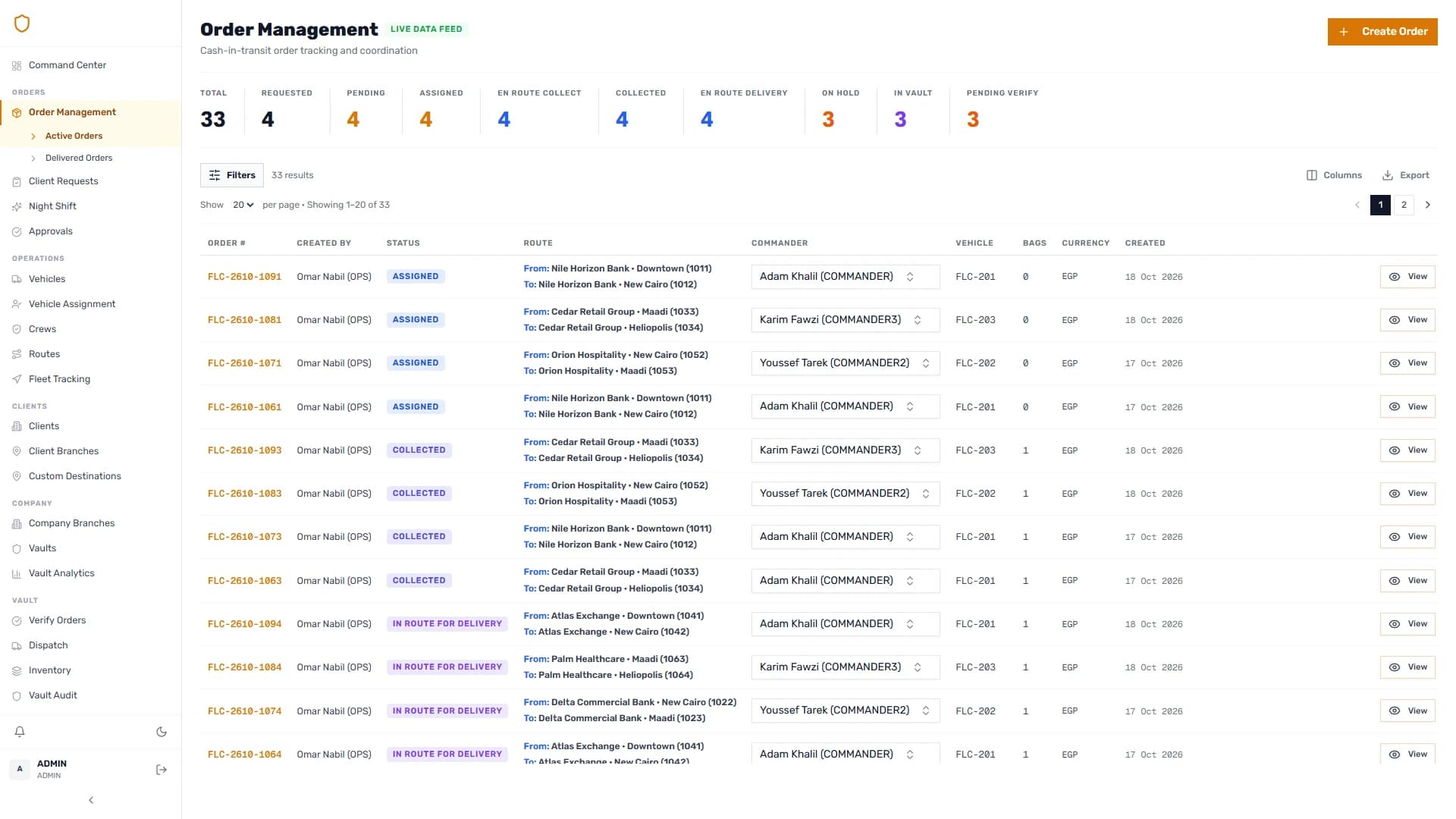Open the Filters panel
This screenshot has height=819, width=1456.
(232, 175)
